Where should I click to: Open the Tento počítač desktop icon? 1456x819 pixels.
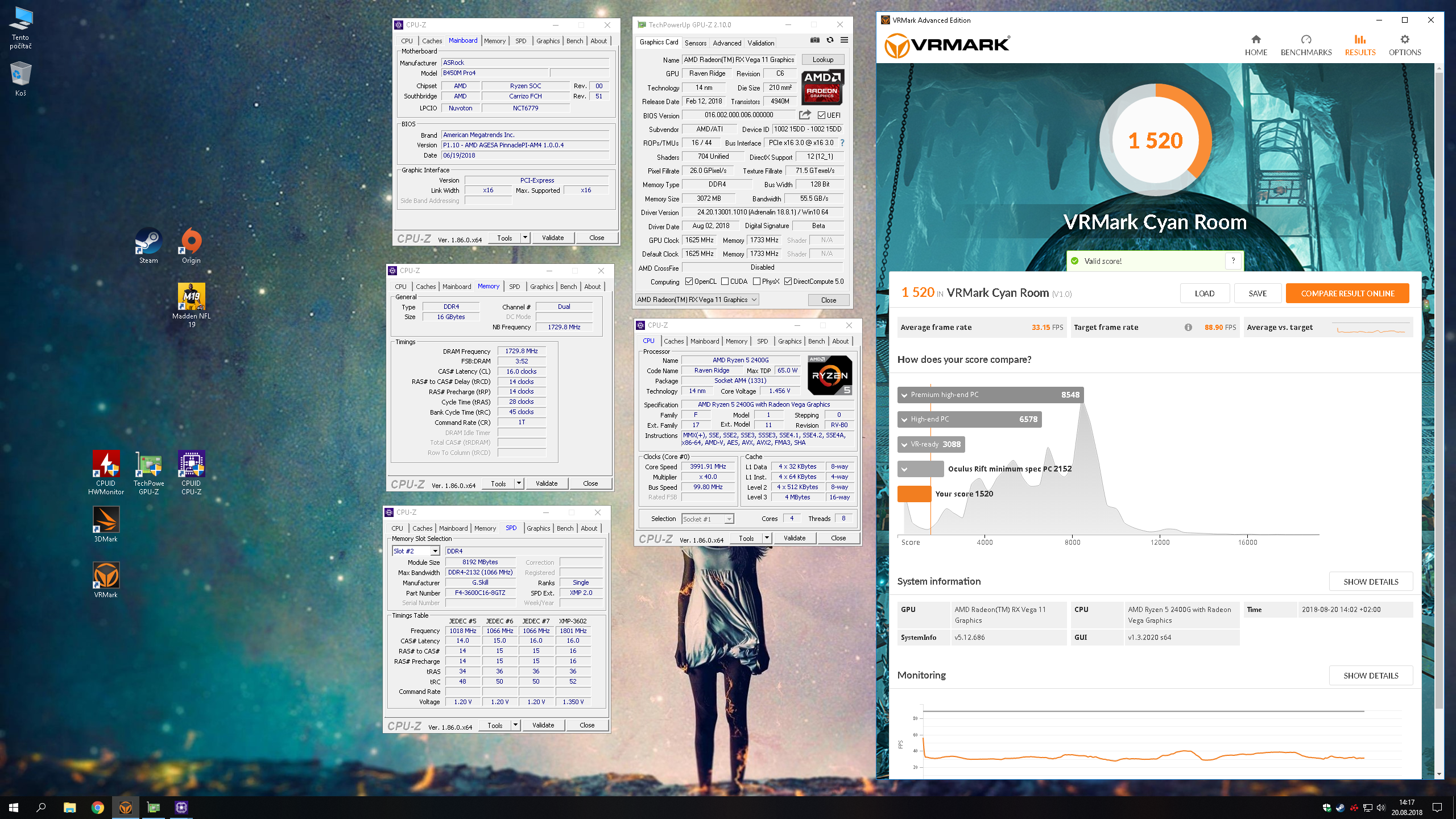[20, 27]
